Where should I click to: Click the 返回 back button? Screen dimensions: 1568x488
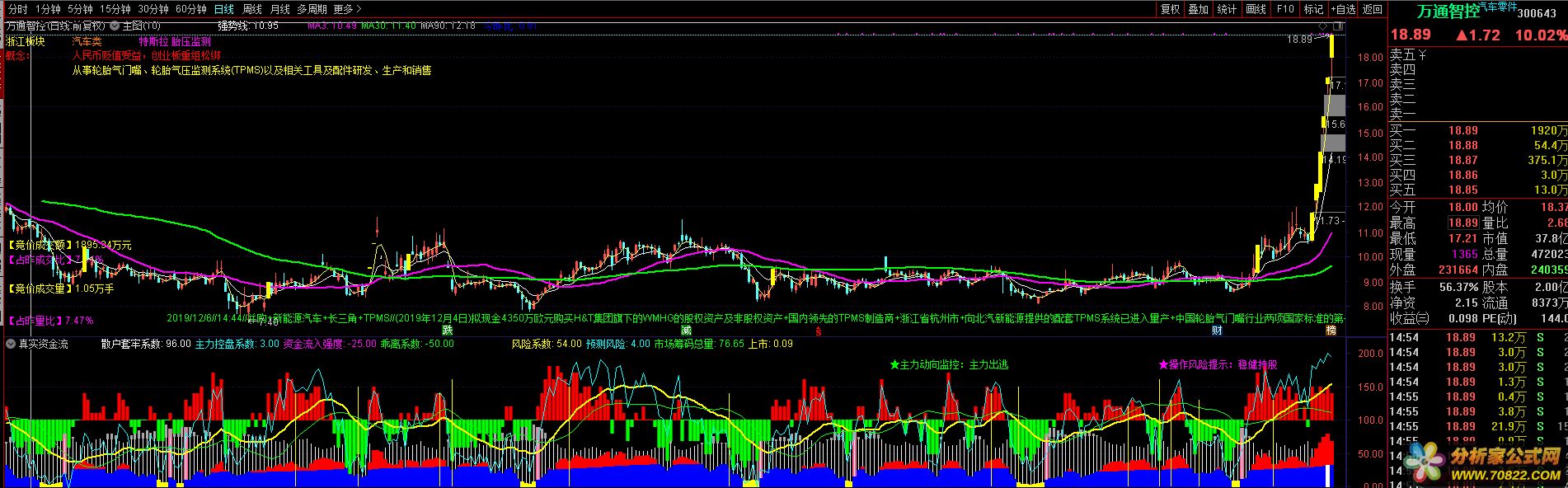[x=1373, y=9]
